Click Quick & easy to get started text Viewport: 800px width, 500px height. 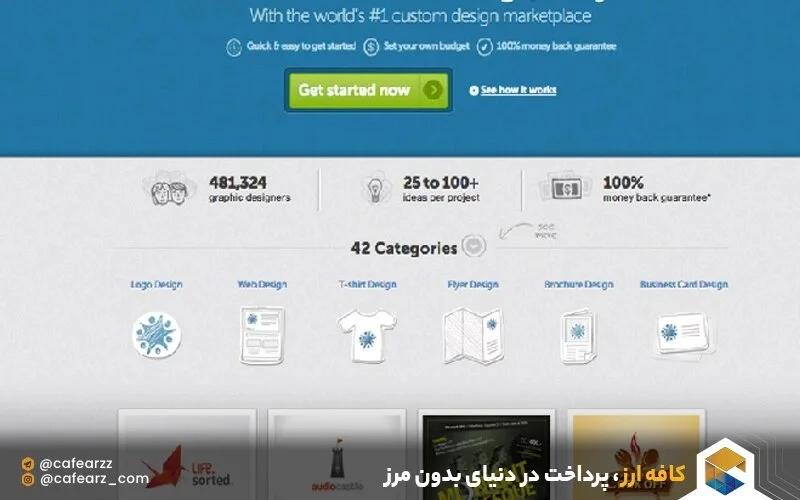(x=301, y=46)
